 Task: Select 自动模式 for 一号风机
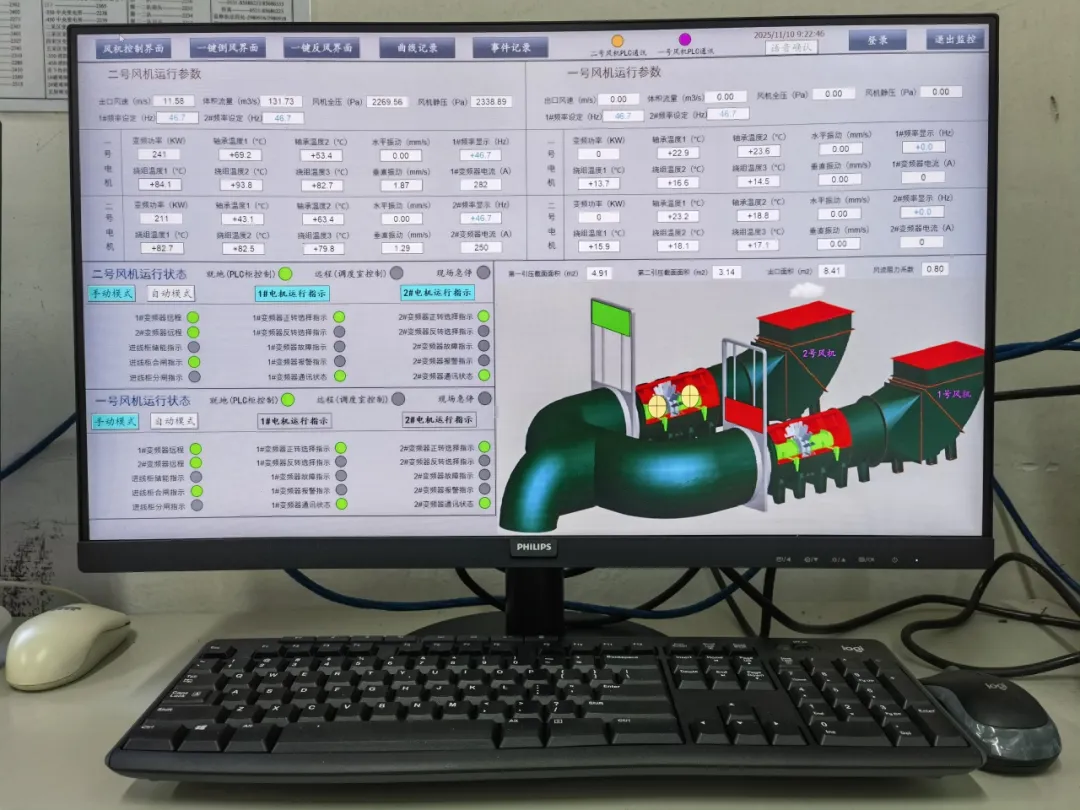(174, 421)
